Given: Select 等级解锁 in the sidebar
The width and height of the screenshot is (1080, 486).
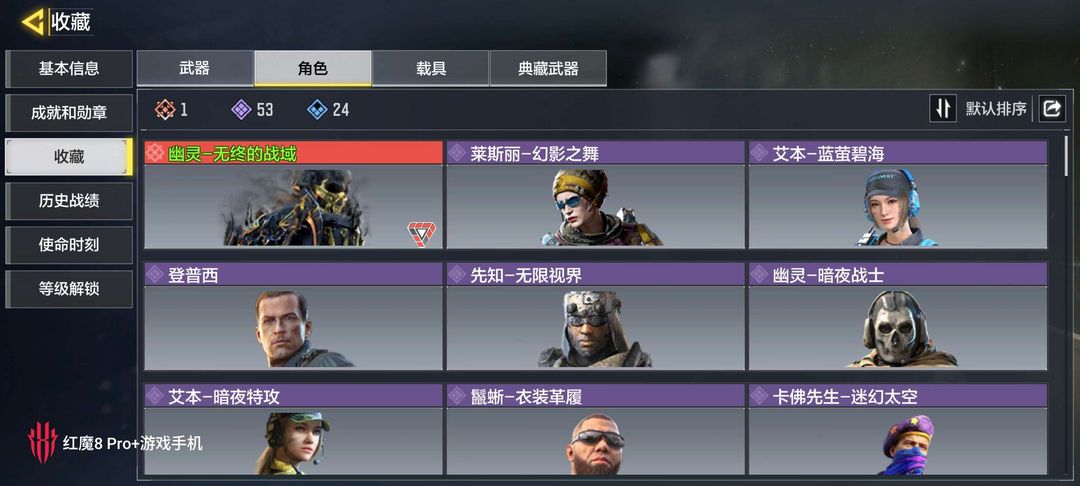Looking at the screenshot, I should tap(69, 289).
